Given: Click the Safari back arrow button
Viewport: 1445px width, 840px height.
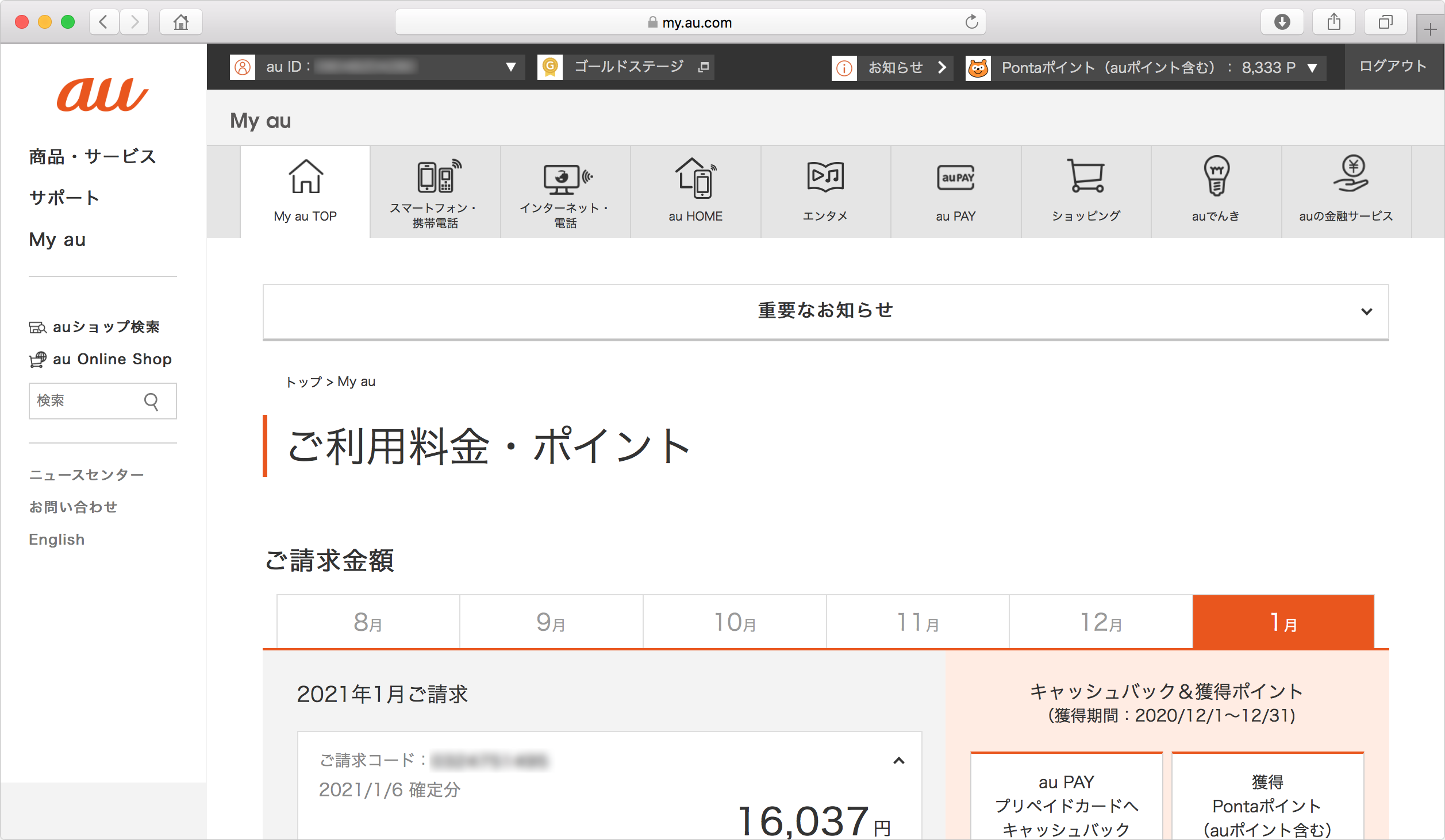Looking at the screenshot, I should 104,22.
